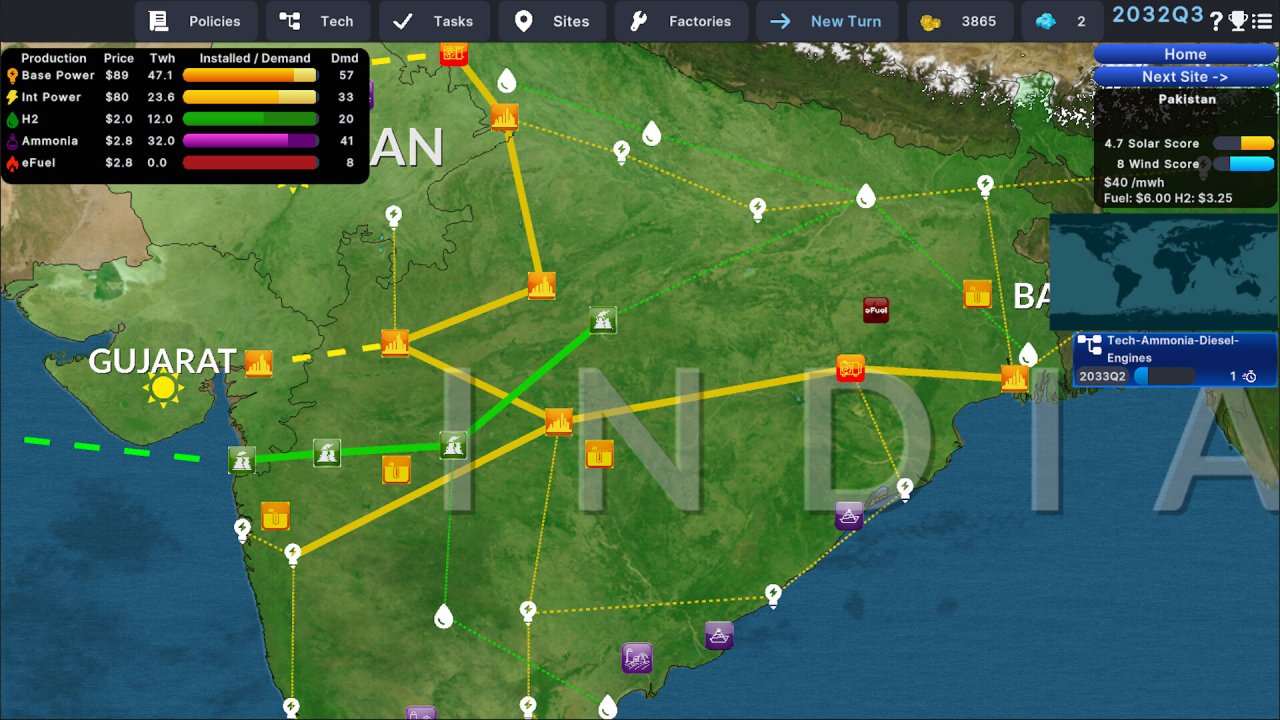Open the Tech tree tab
The width and height of the screenshot is (1280, 720).
coord(316,21)
